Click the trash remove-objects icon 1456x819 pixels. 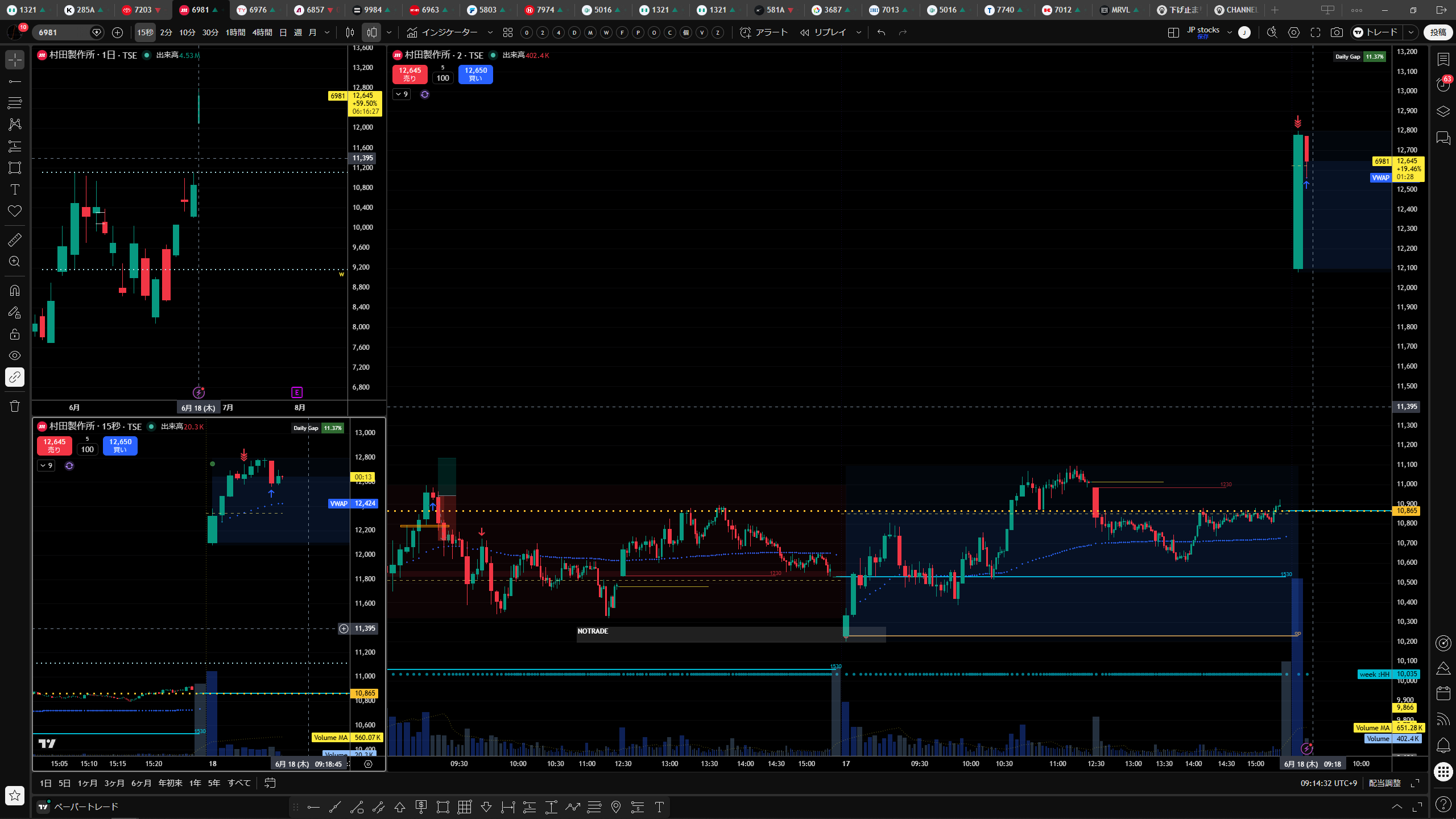15,406
